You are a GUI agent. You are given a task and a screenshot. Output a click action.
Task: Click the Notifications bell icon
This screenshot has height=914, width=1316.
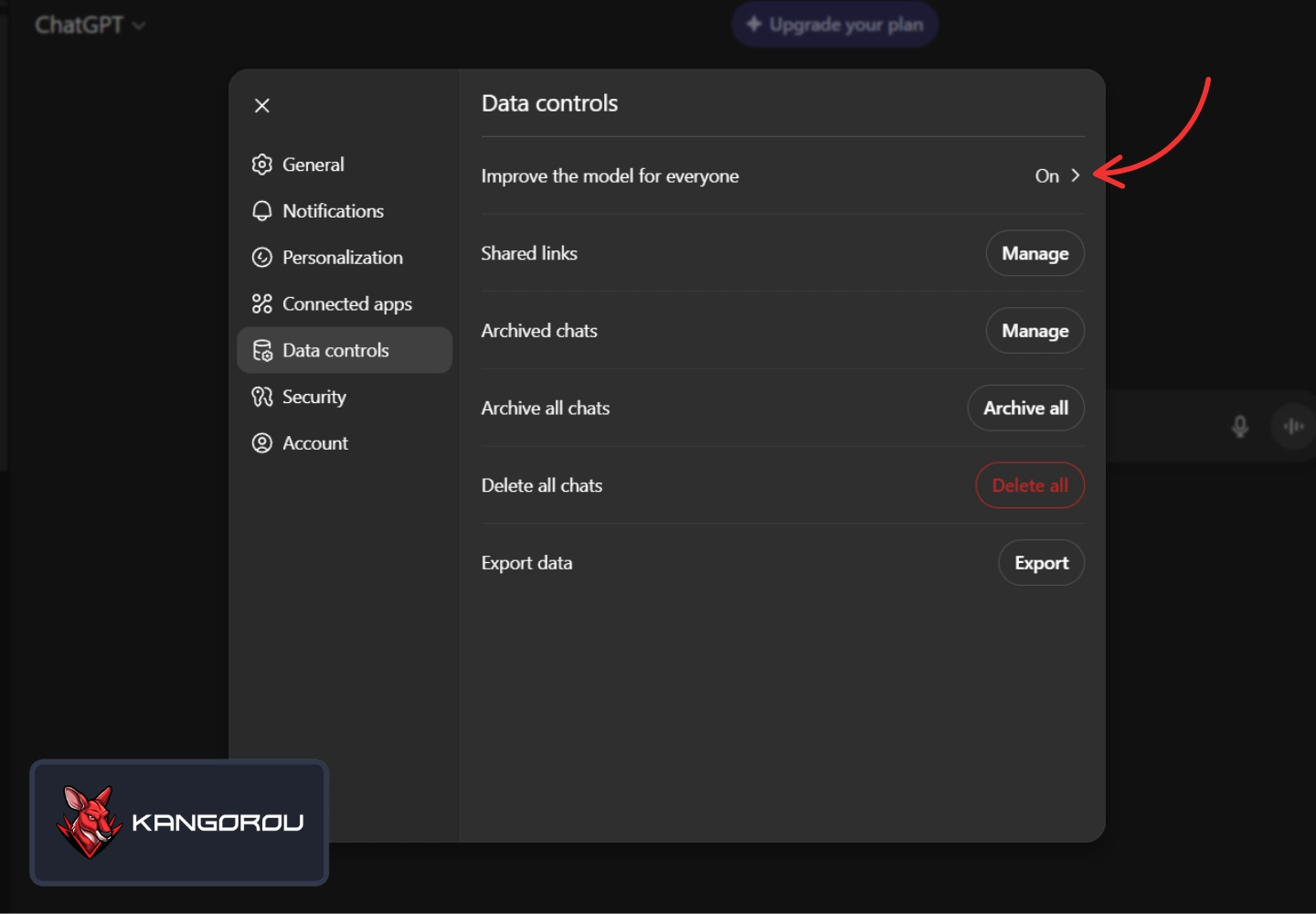(262, 211)
